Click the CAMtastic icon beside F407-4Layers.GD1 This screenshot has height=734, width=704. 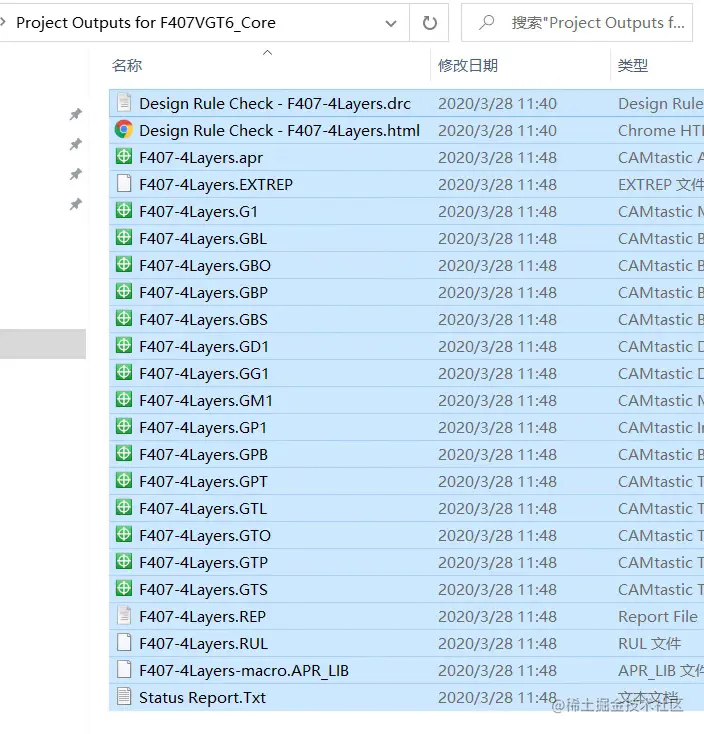click(124, 345)
